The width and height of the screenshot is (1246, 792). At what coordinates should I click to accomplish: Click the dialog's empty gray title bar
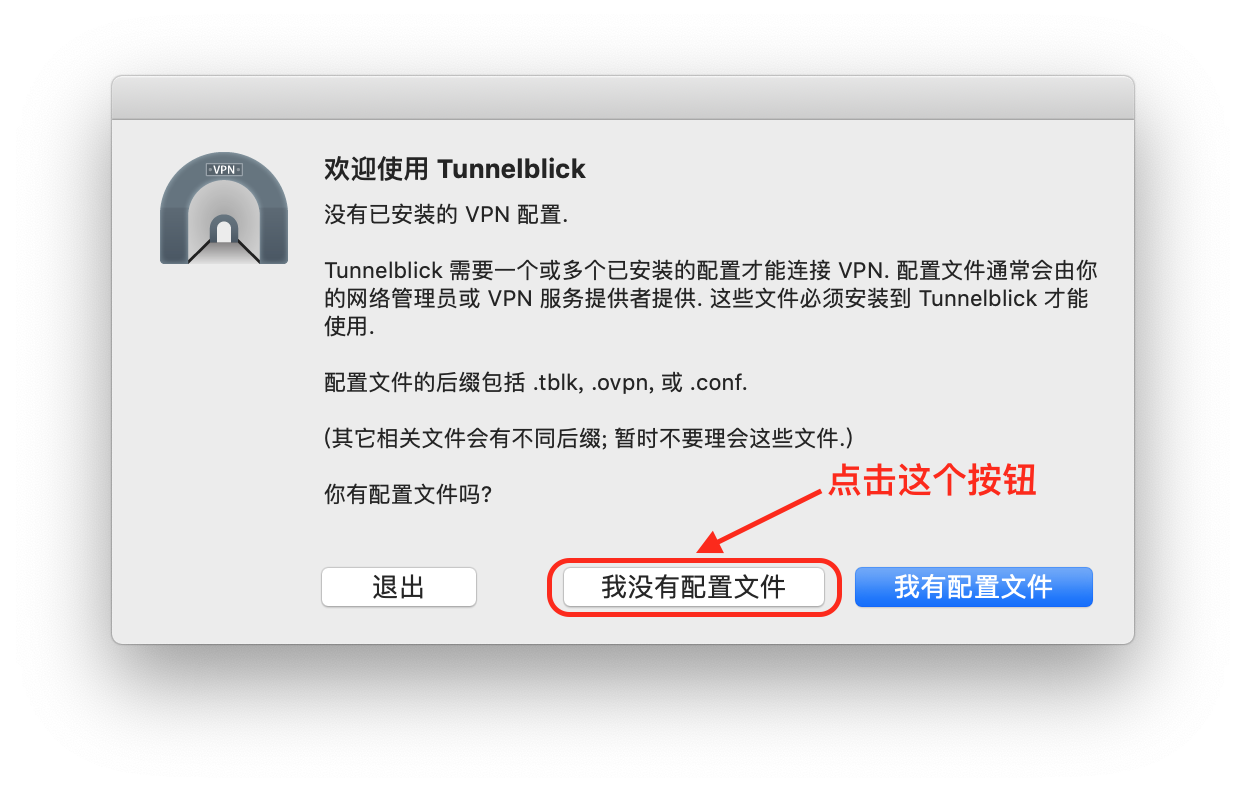[623, 98]
